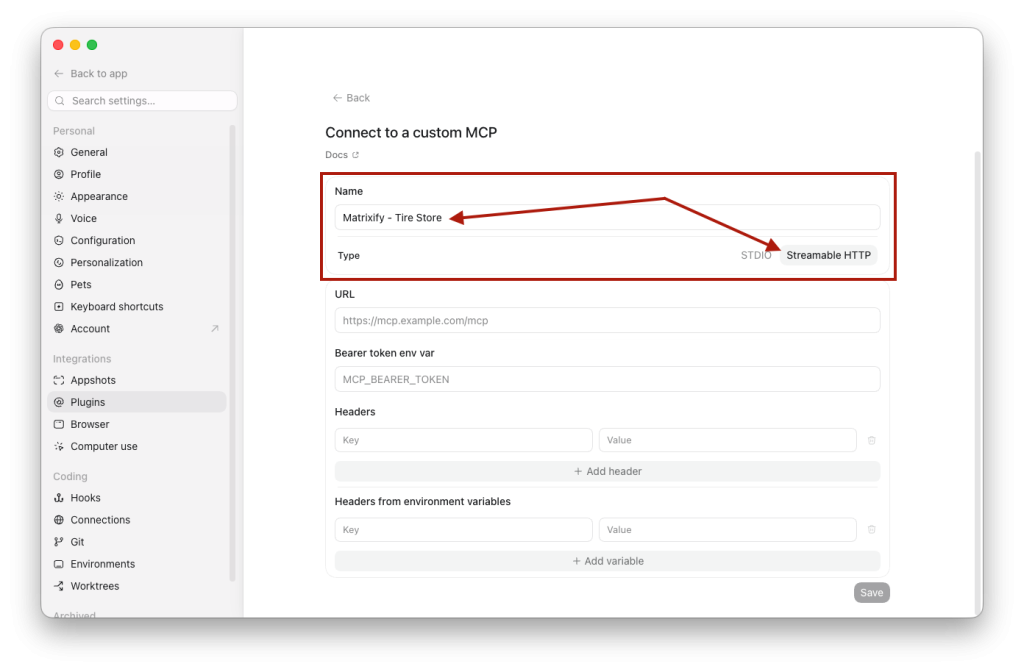Image resolution: width=1024 pixels, height=672 pixels.
Task: Click the Pets sidebar icon
Action: (x=59, y=285)
